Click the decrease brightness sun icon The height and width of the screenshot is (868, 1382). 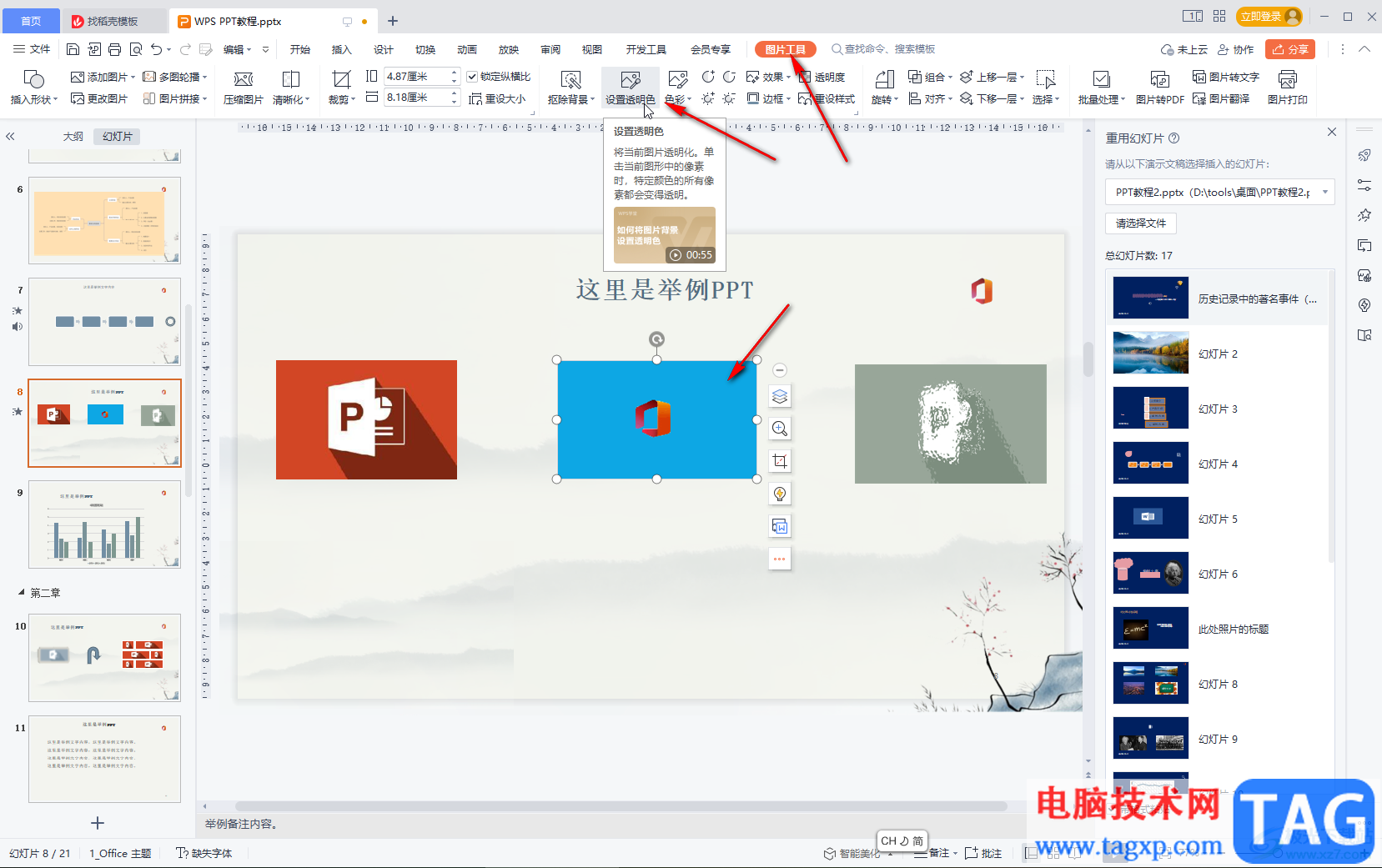click(729, 98)
